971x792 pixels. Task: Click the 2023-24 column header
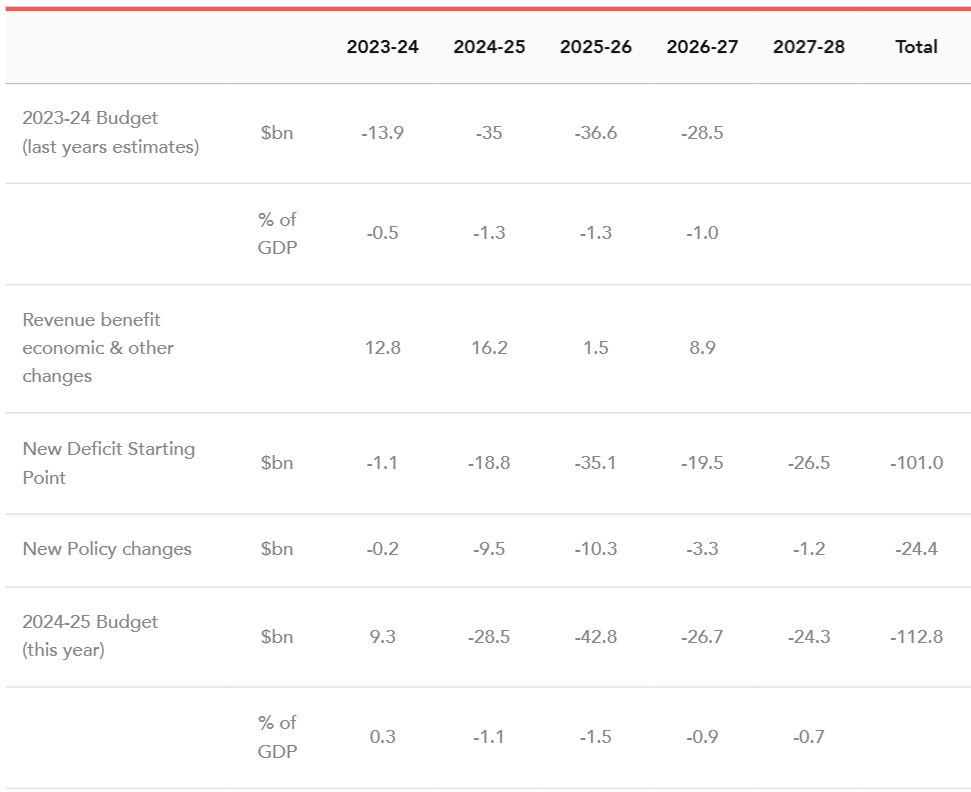(x=382, y=47)
